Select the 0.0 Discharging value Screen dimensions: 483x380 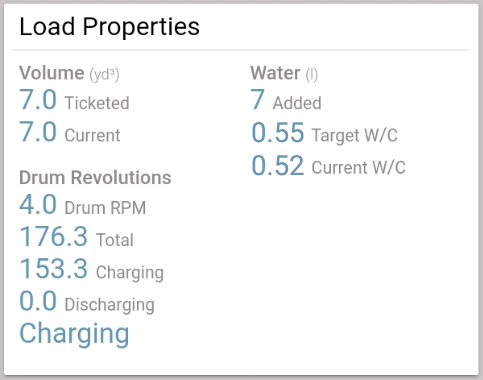[38, 301]
